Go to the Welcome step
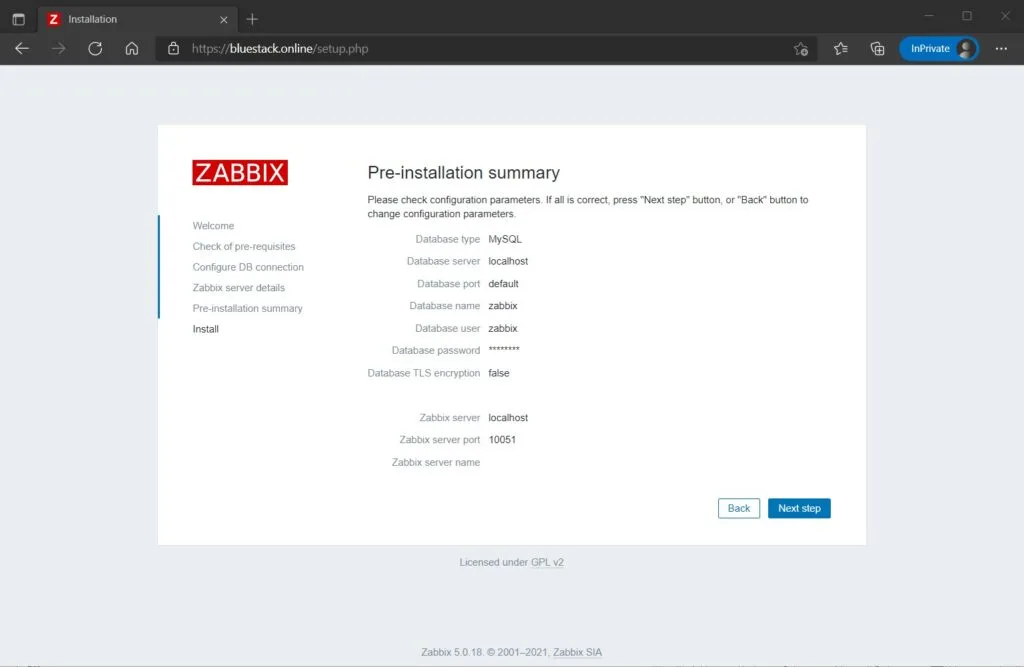1024x667 pixels. tap(213, 225)
